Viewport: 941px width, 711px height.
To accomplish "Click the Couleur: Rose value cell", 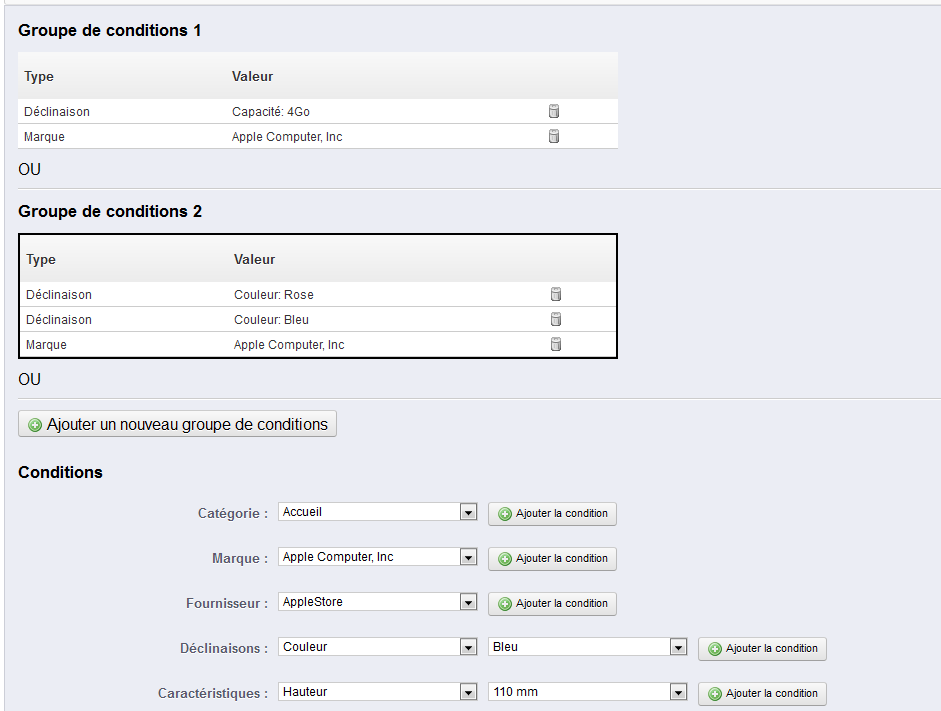I will 274,295.
